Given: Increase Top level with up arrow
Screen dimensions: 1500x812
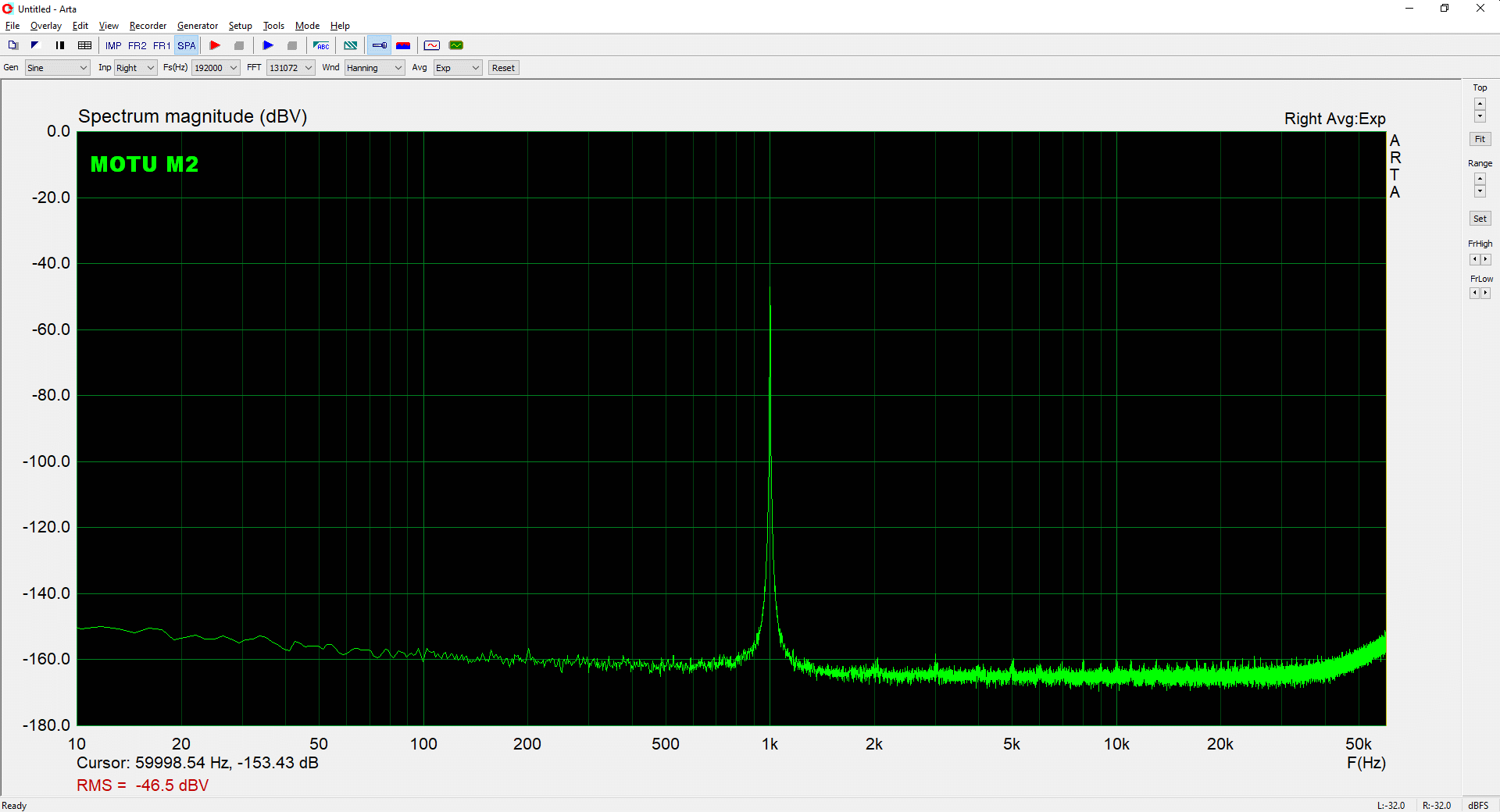Looking at the screenshot, I should click(1480, 104).
